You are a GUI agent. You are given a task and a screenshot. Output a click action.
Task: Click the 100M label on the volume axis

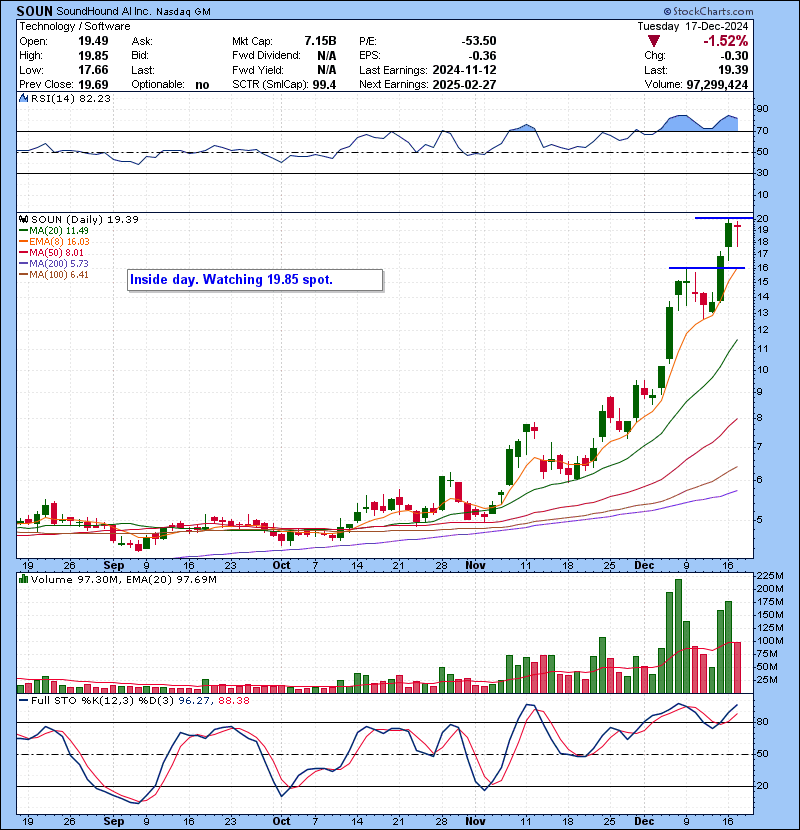coord(770,640)
